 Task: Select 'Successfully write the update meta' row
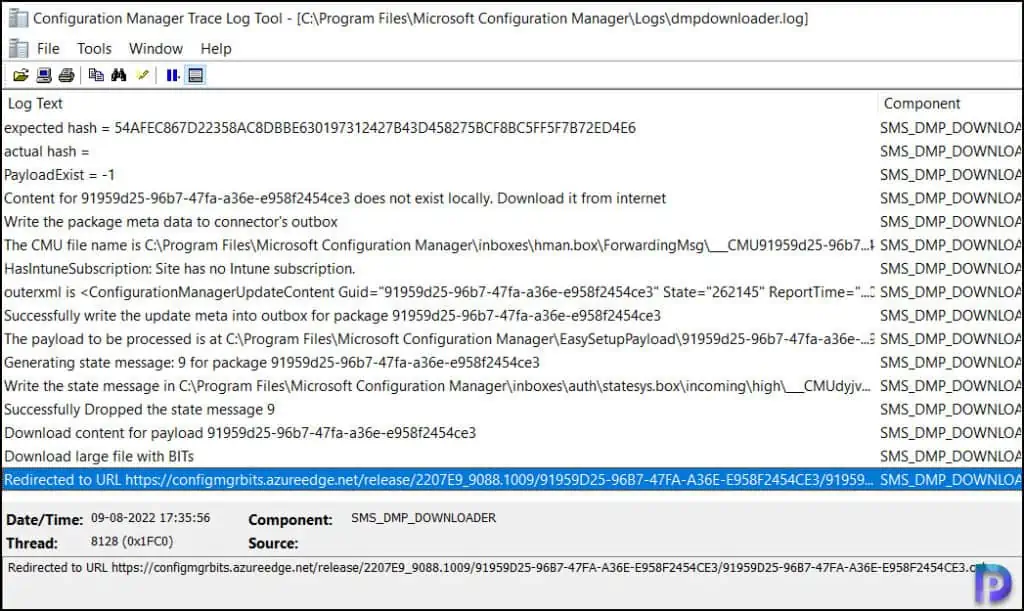(x=512, y=316)
